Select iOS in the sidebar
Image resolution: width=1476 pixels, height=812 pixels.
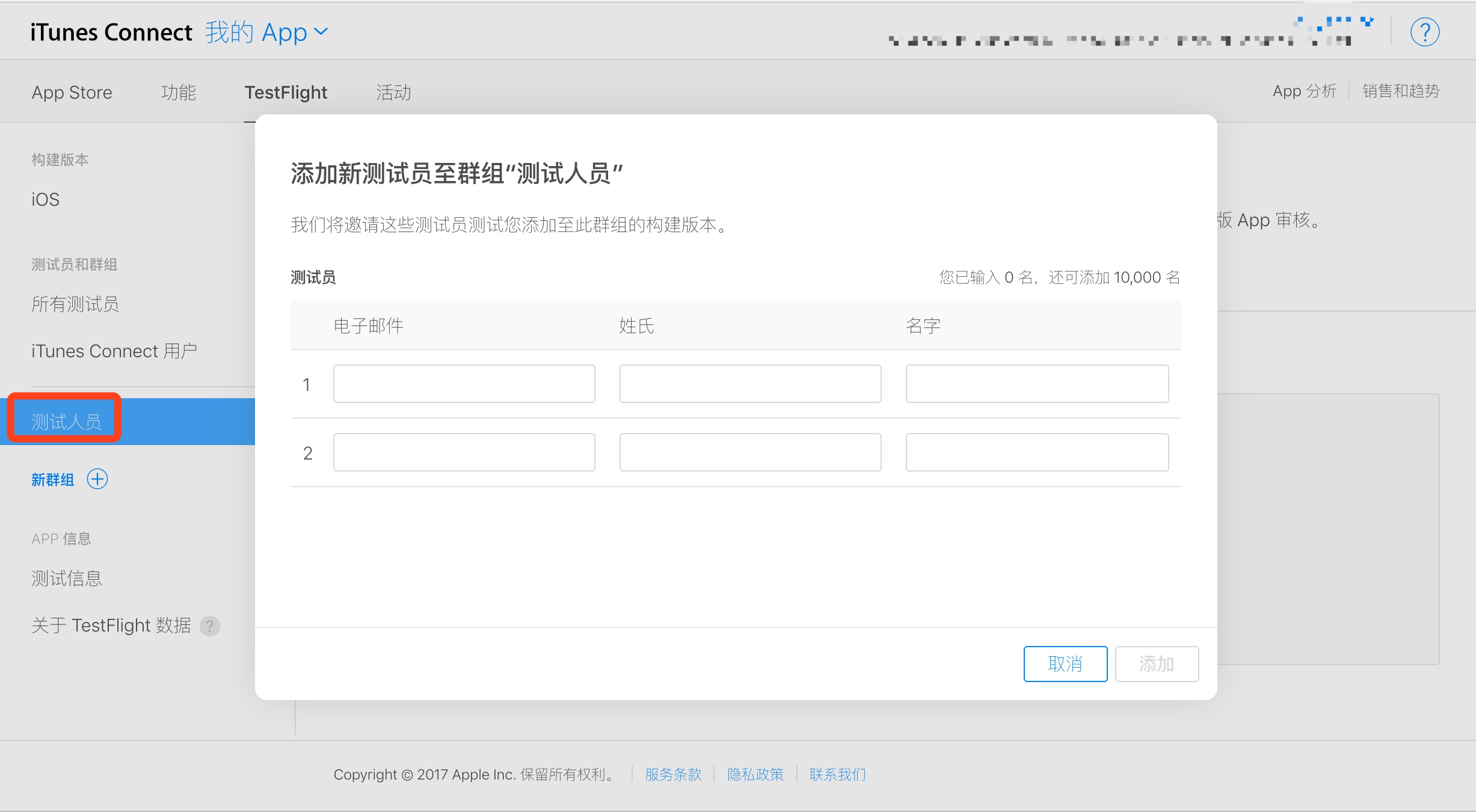(x=46, y=199)
